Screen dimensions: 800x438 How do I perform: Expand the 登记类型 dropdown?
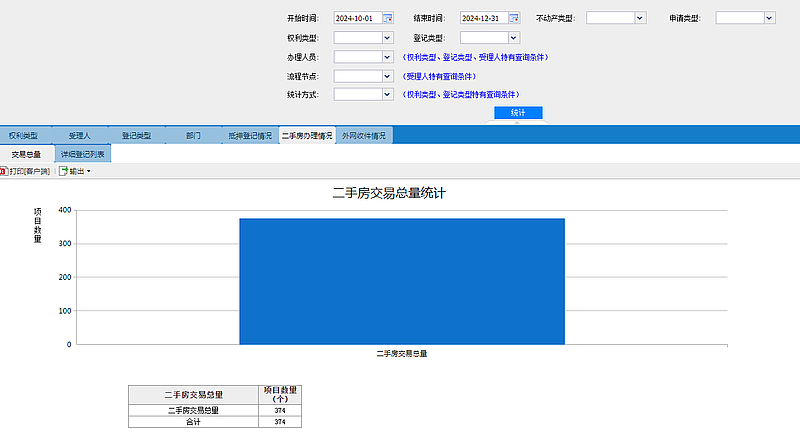point(514,38)
